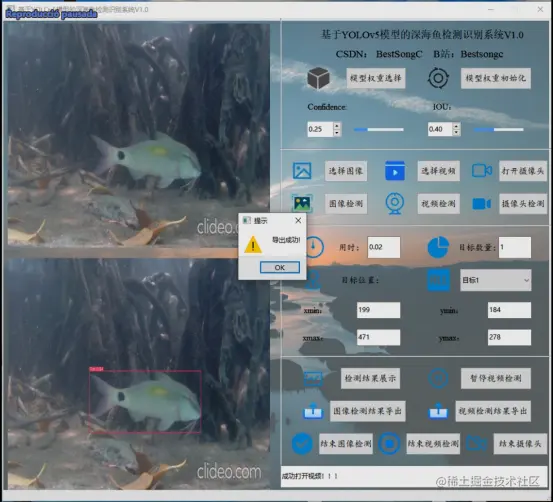Image resolution: width=554 pixels, height=502 pixels.
Task: Click the webcam video detection icon
Action: pyautogui.click(x=395, y=203)
